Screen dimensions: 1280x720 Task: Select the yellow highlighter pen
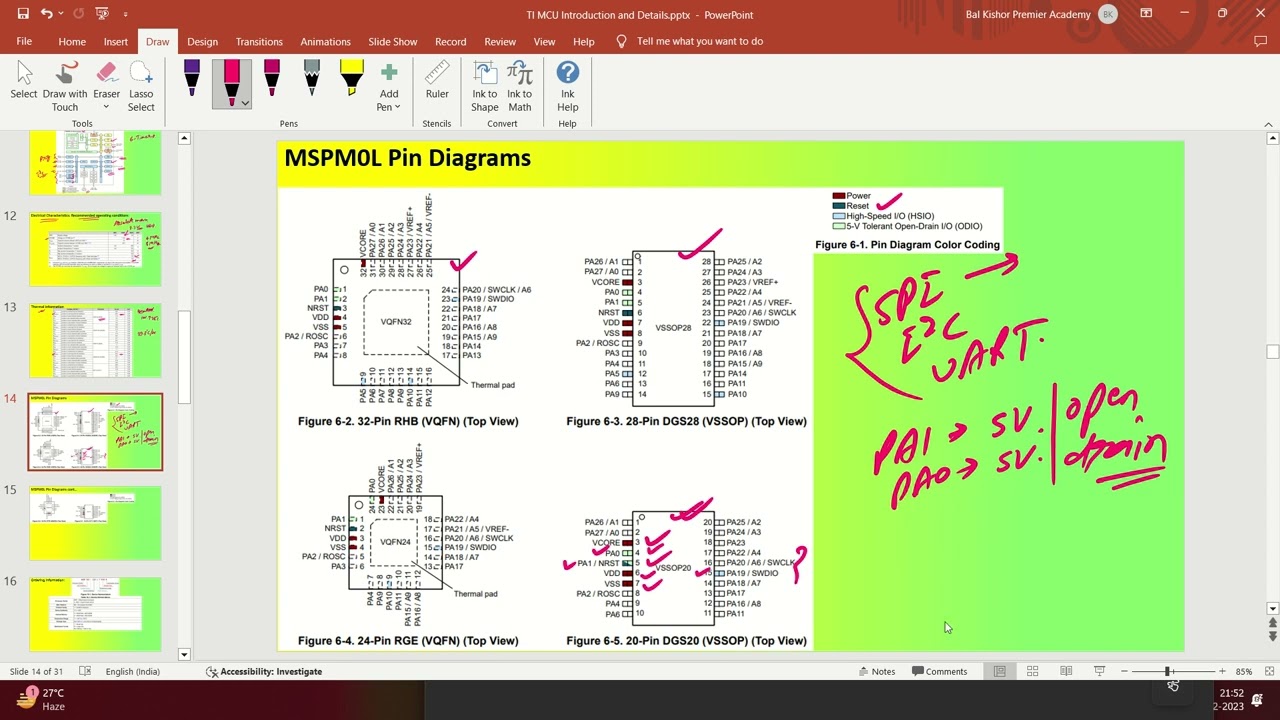pos(352,79)
